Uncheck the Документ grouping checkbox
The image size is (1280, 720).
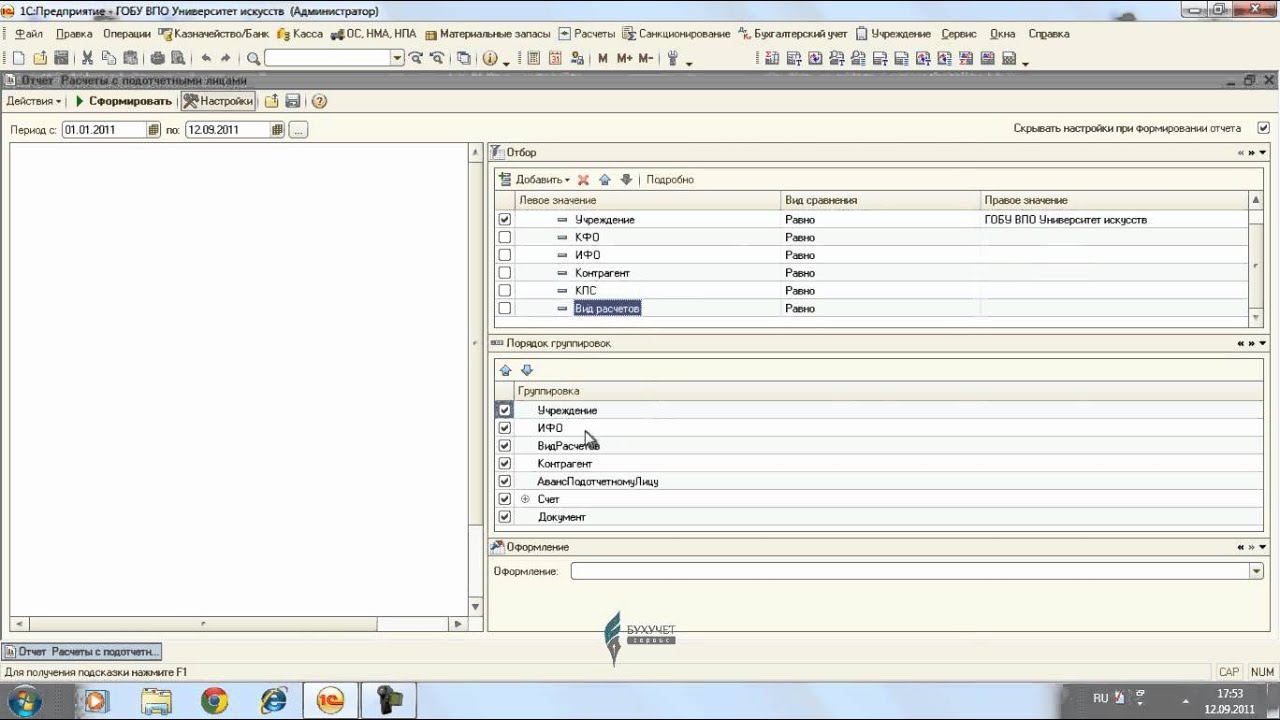504,517
